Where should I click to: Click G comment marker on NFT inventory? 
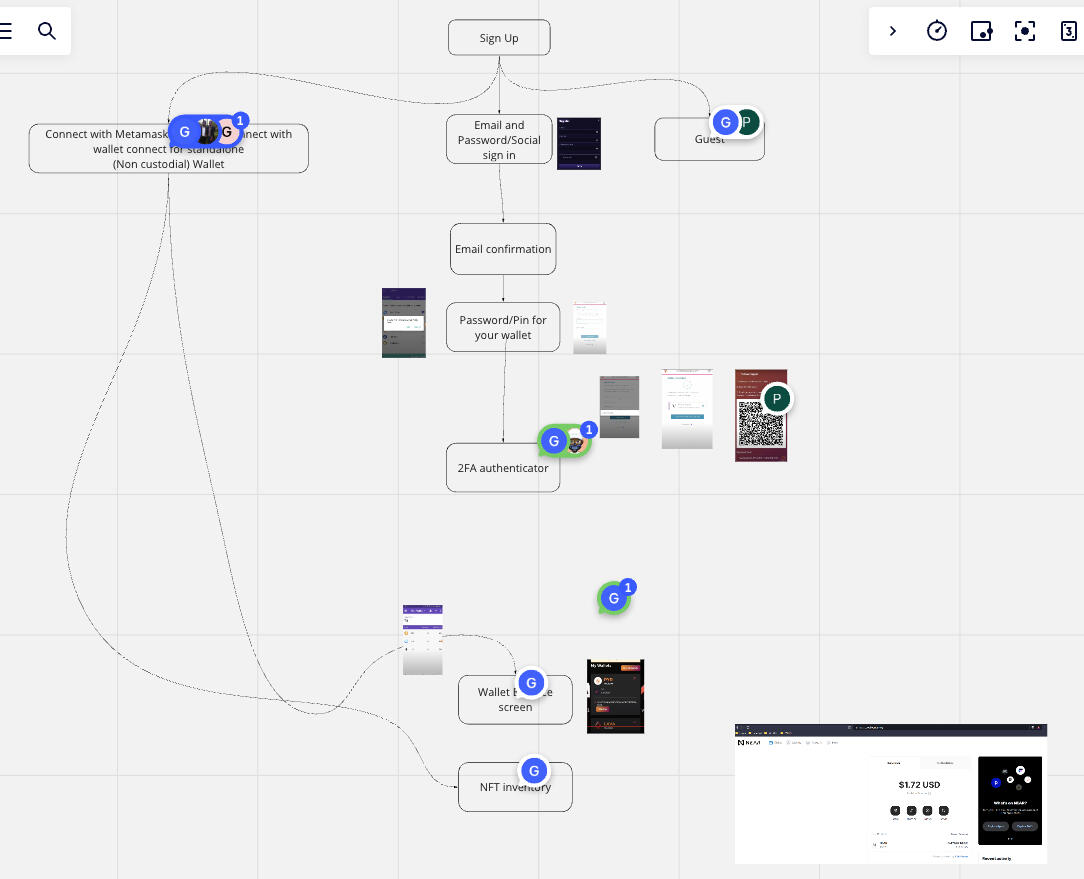[x=534, y=770]
